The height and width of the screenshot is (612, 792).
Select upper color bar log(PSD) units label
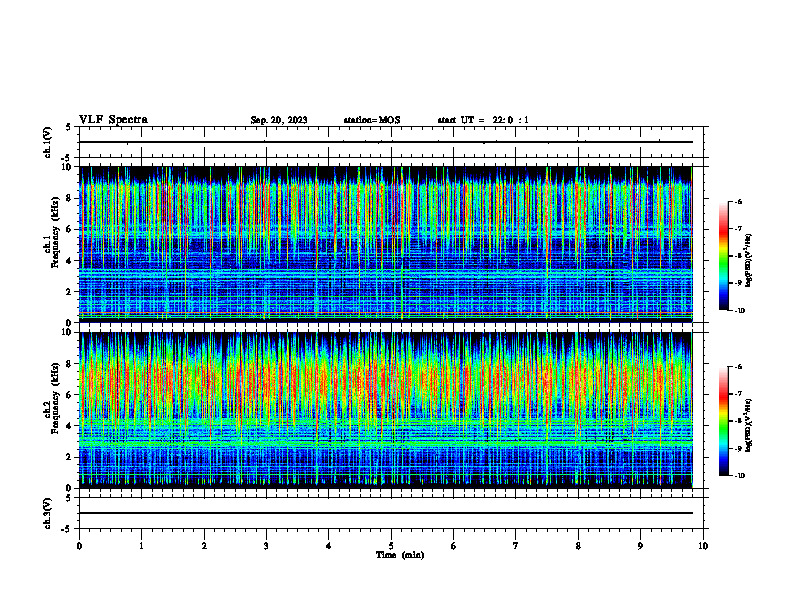click(749, 261)
